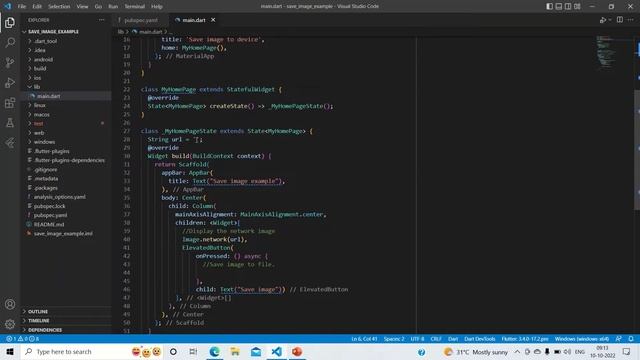
Task: Open Dart DevTools from status bar
Action: pyautogui.click(x=480, y=339)
